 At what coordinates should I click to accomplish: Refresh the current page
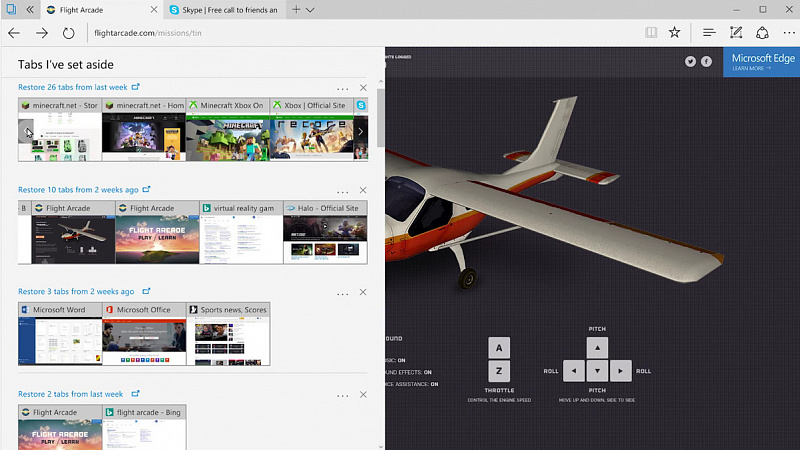pyautogui.click(x=68, y=33)
